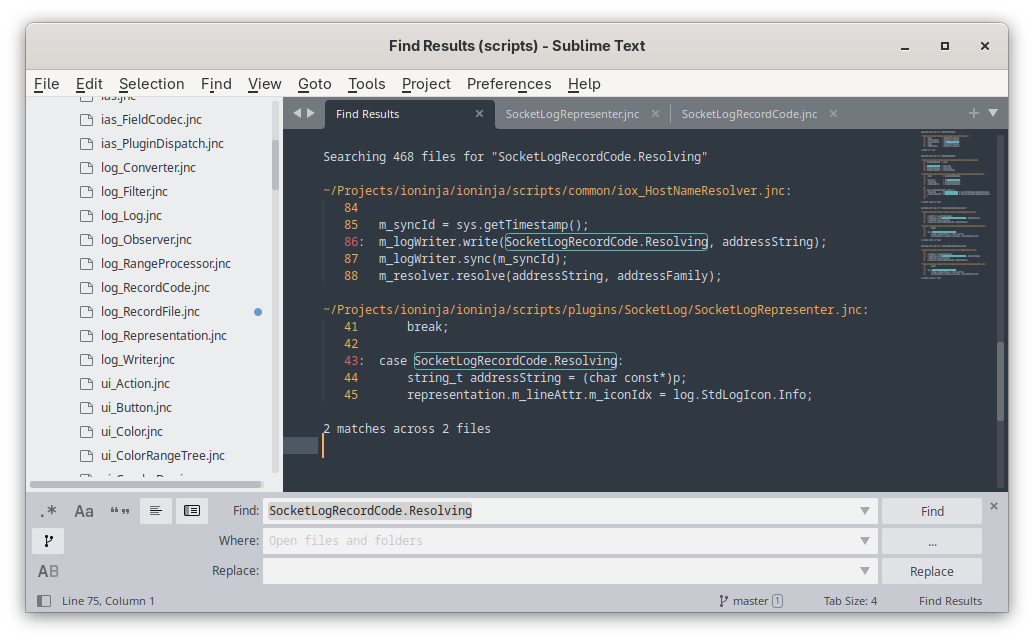Toggle whole word matching
Screen dimensions: 1034x641
click(120, 511)
